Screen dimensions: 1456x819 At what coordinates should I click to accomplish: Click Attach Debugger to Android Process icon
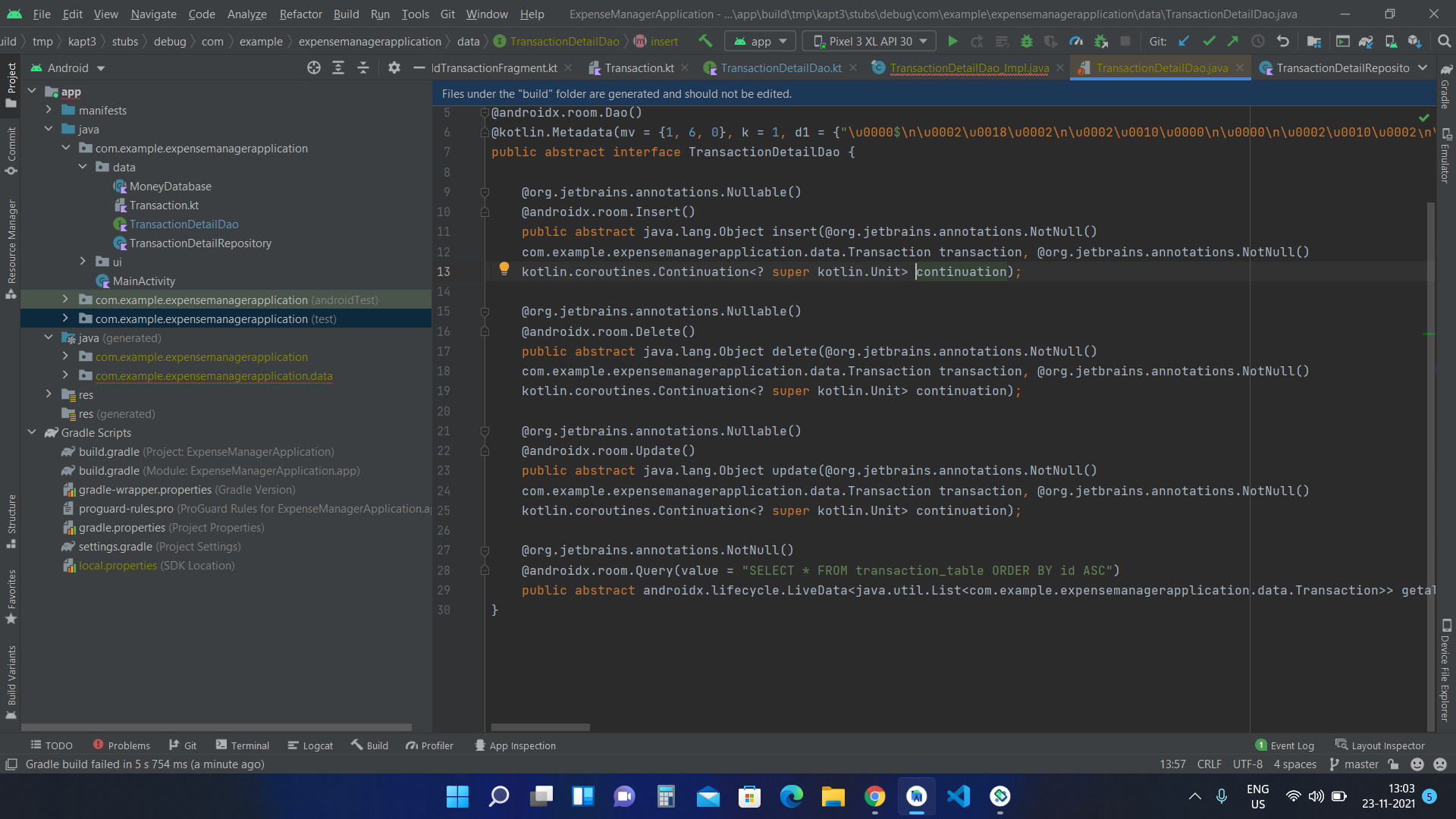tap(1101, 41)
